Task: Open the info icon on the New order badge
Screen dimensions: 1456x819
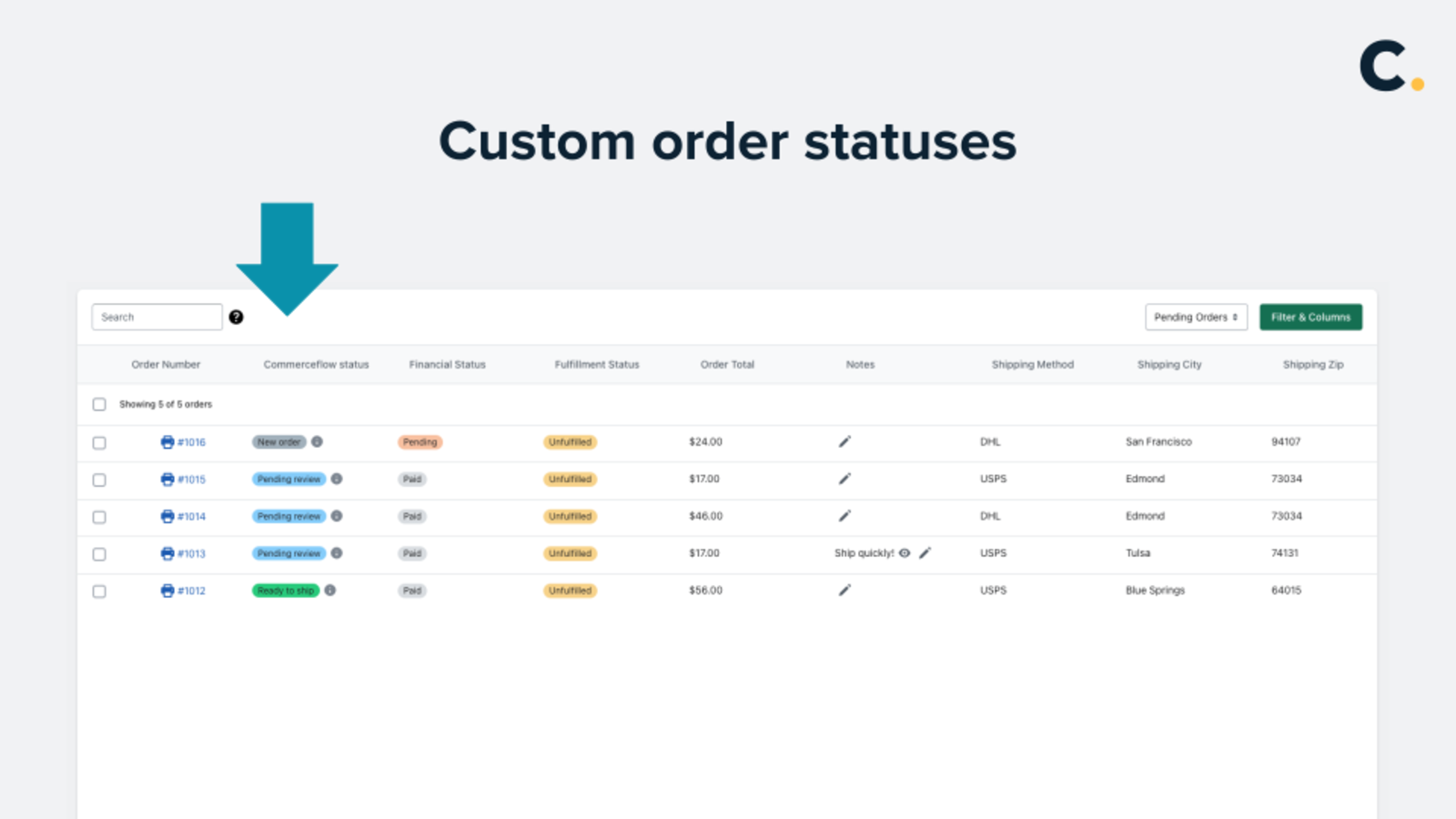Action: click(316, 442)
